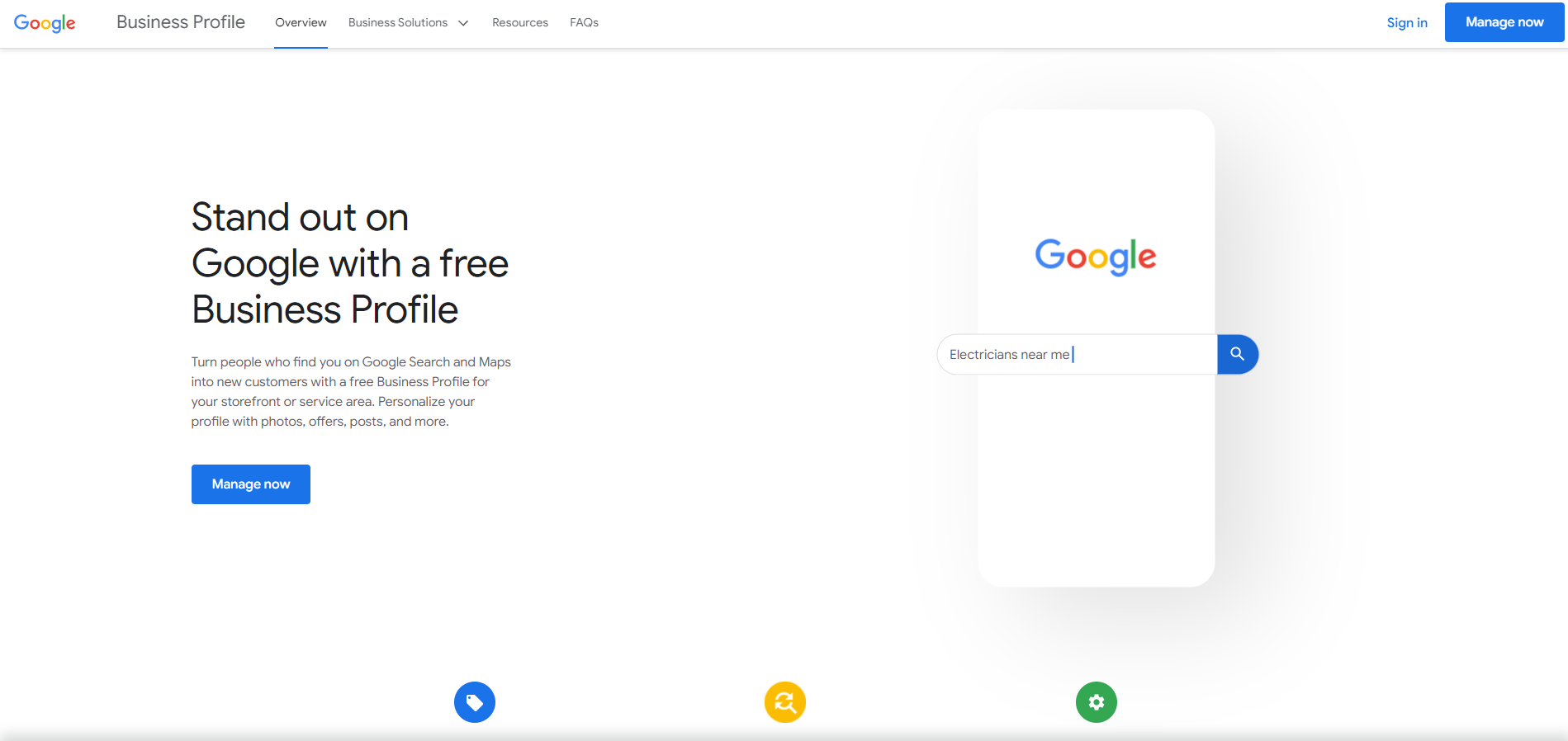
Task: Click the text cursor after near me
Action: tap(1073, 355)
